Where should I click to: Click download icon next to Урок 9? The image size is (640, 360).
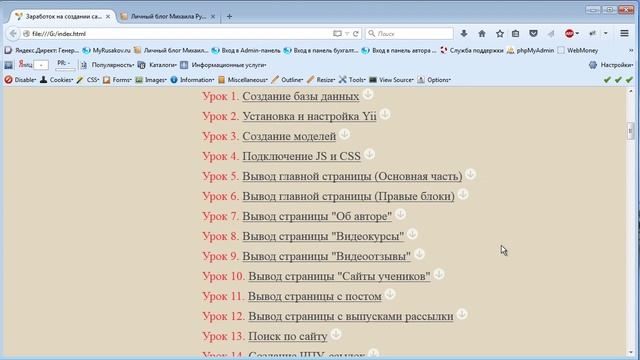[x=419, y=254]
